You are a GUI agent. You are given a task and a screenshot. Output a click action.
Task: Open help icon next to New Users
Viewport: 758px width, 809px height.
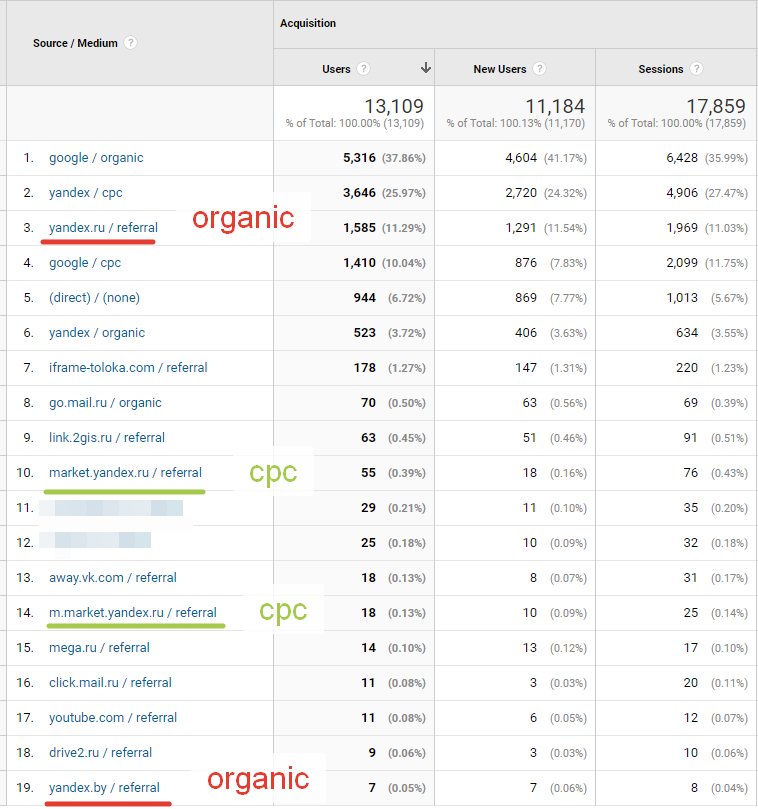point(540,69)
